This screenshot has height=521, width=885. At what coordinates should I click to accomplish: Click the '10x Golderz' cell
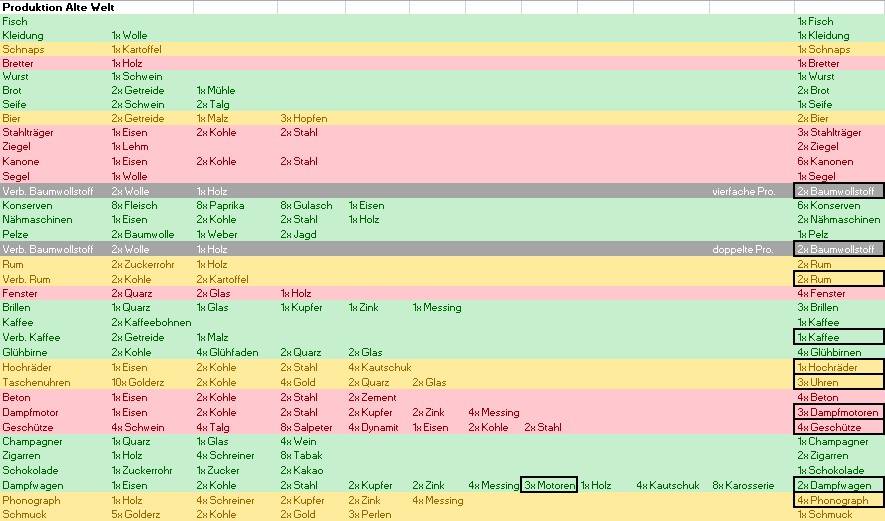click(x=134, y=383)
